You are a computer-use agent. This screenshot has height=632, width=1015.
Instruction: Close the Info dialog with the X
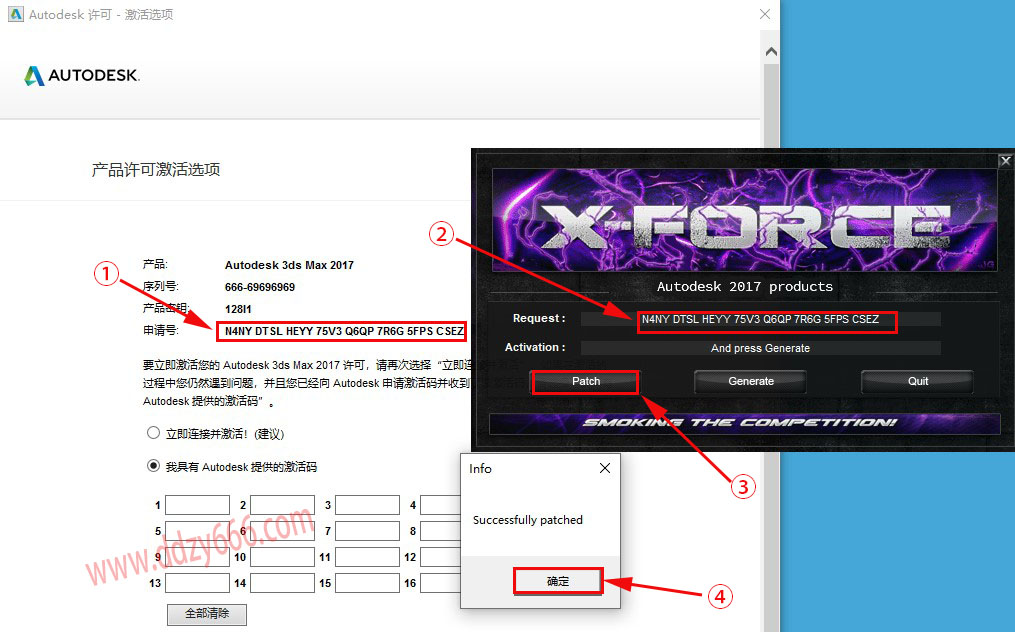(604, 468)
